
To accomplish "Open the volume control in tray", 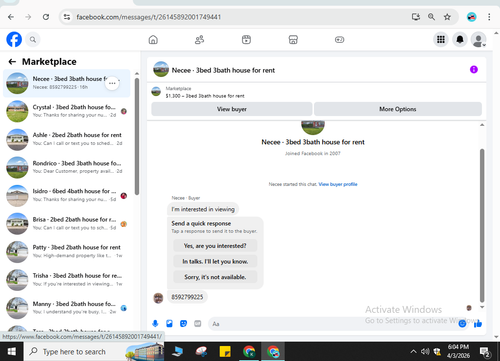I will coord(425,351).
